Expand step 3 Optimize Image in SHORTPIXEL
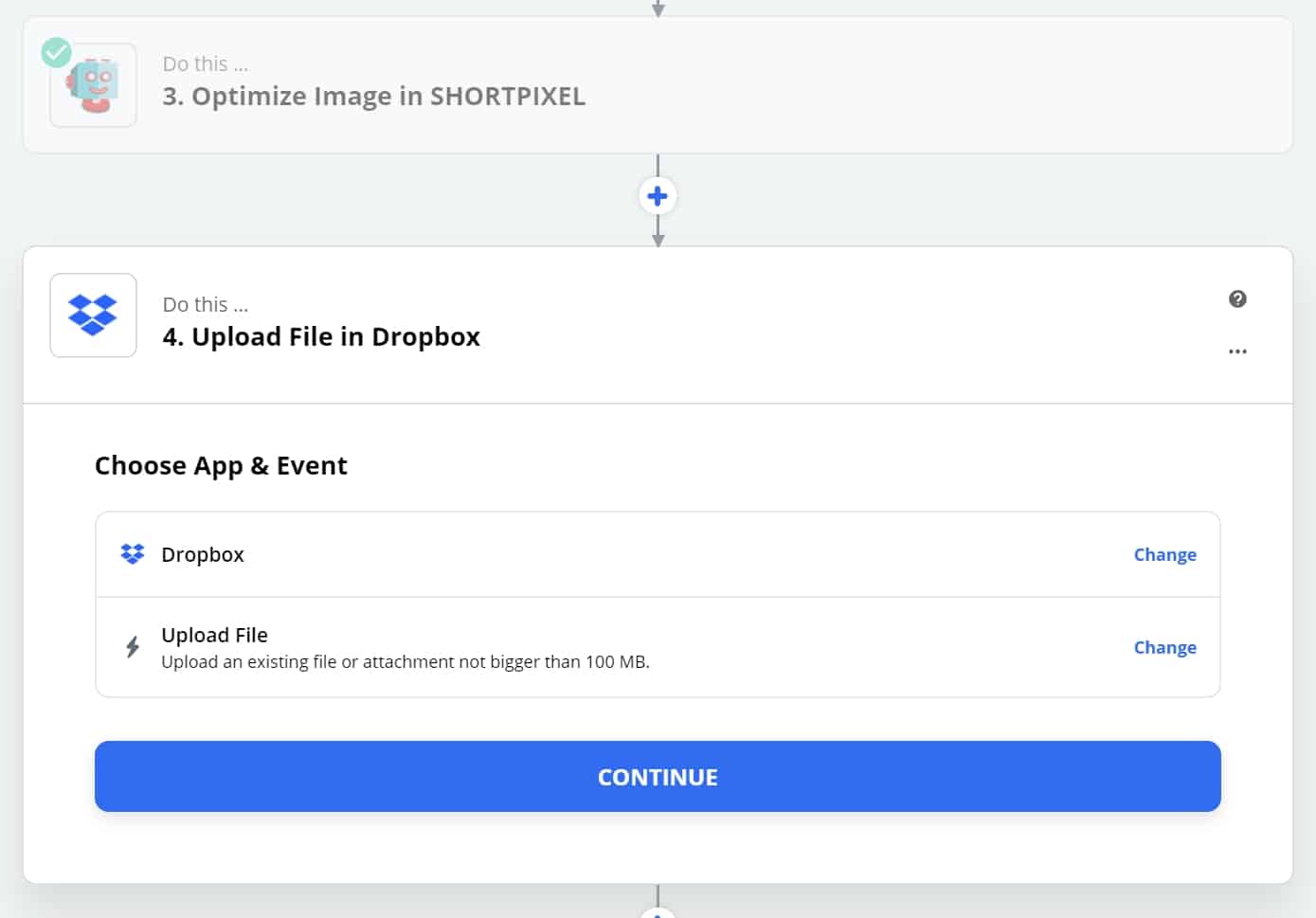1316x918 pixels. coord(373,97)
